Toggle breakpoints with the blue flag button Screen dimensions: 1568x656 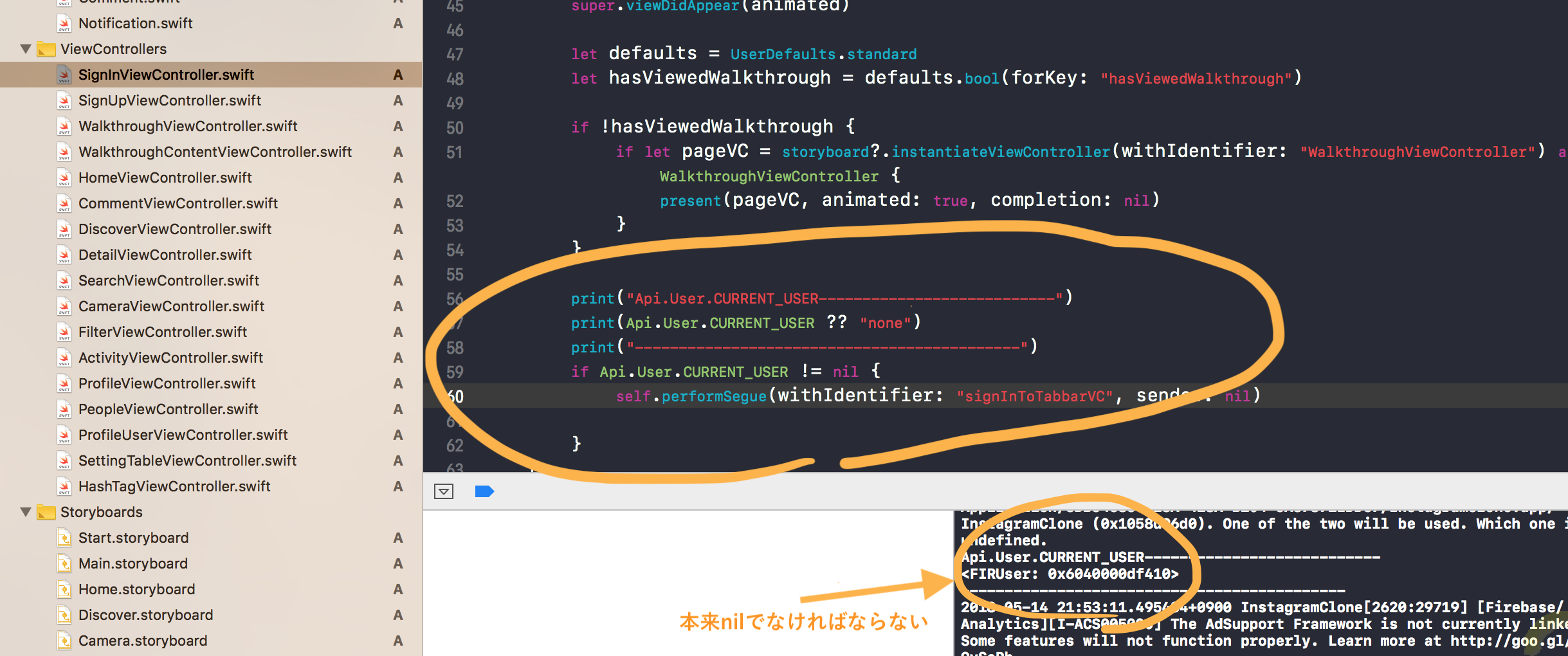484,491
